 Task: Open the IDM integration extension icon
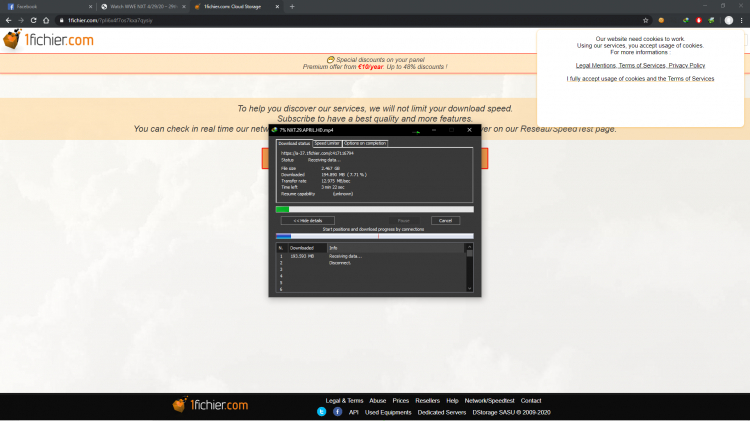[x=685, y=20]
